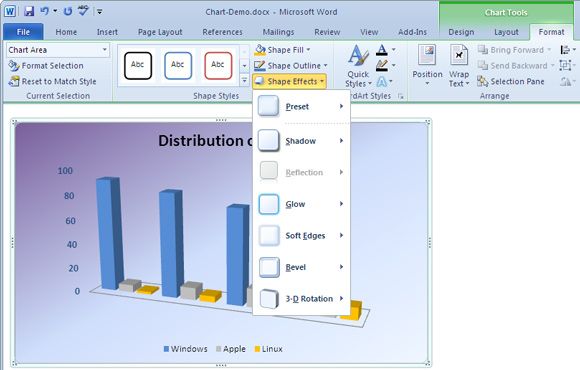Open the Text Outline dropdown arrow

pyautogui.click(x=394, y=65)
